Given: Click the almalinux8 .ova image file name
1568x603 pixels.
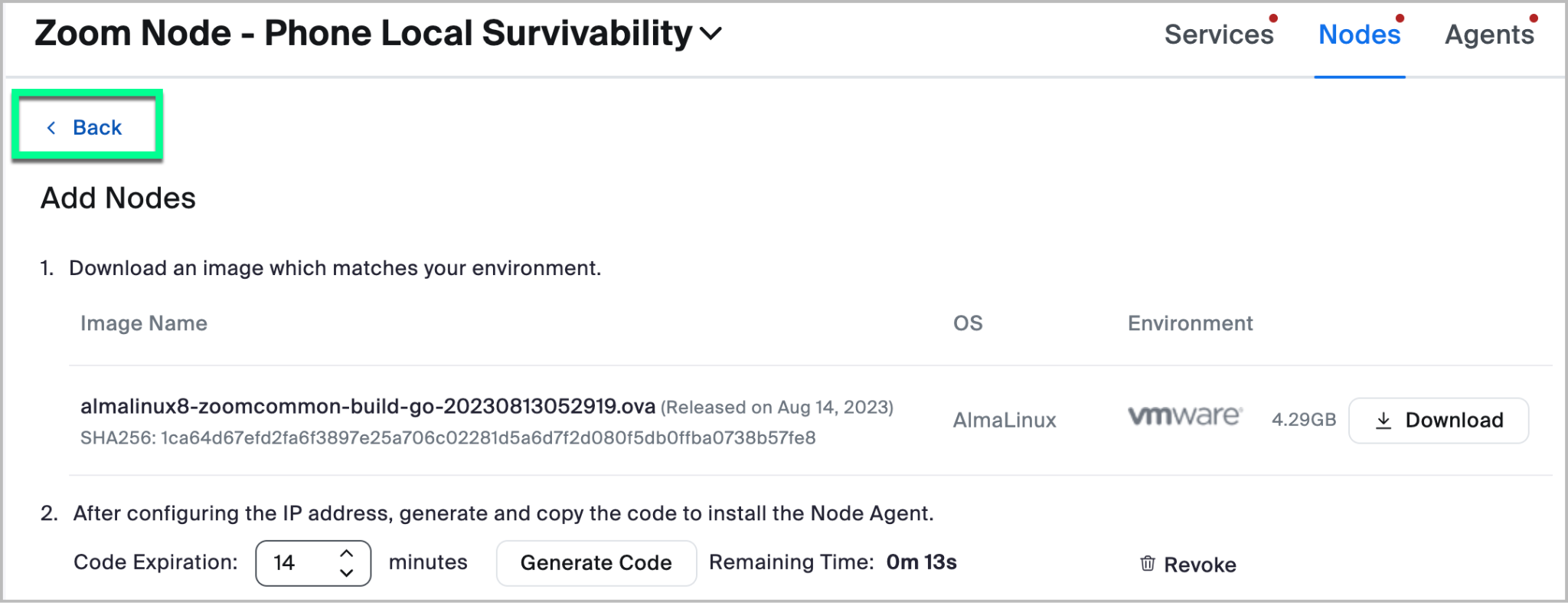Looking at the screenshot, I should [x=367, y=406].
